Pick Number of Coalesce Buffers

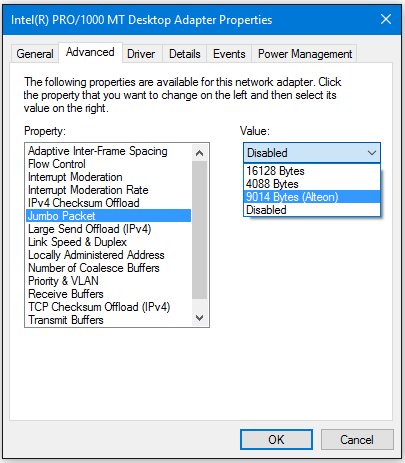click(108, 268)
